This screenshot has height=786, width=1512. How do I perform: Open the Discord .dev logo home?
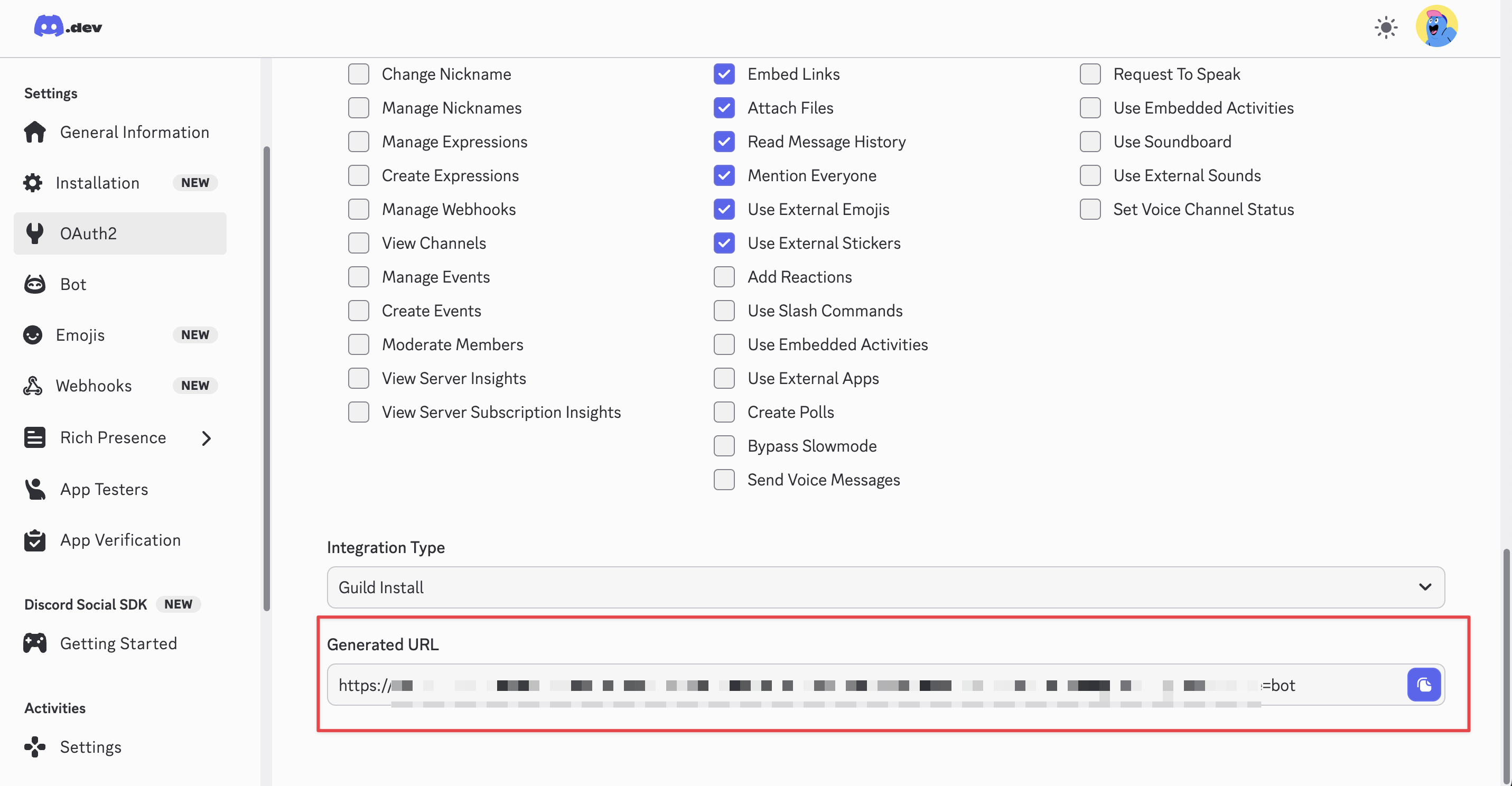[x=68, y=26]
